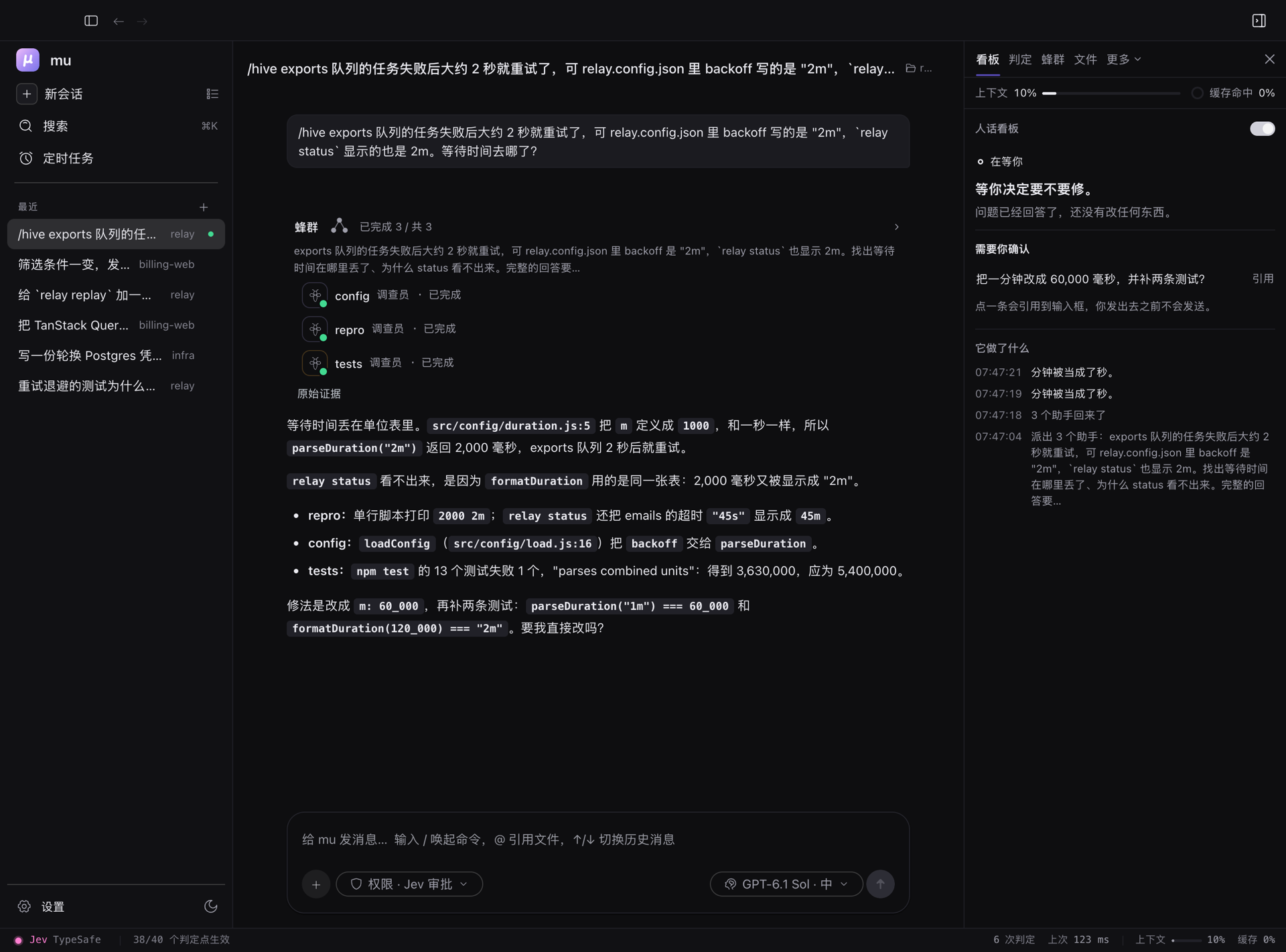Click the repro investigator agent icon
Image resolution: width=1286 pixels, height=952 pixels.
[315, 329]
